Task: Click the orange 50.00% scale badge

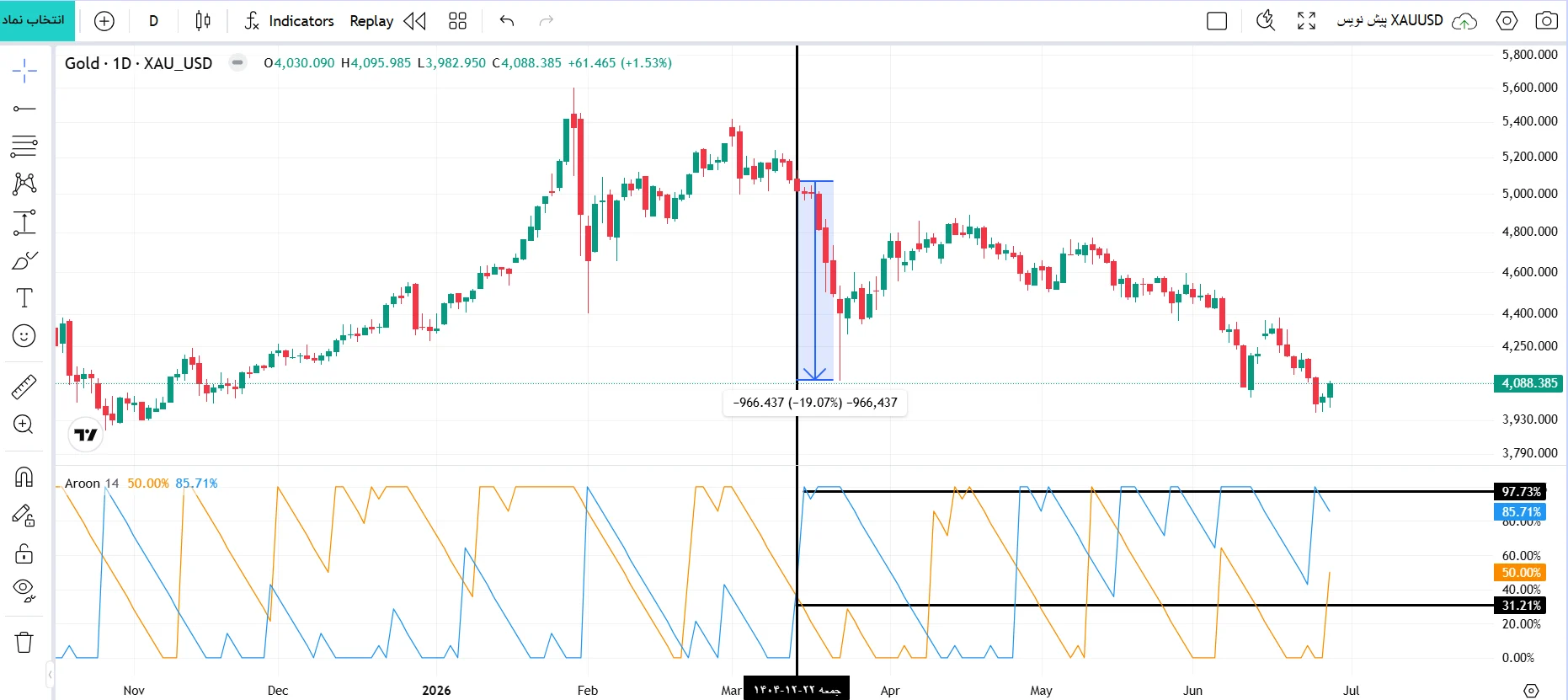Action: (1521, 572)
